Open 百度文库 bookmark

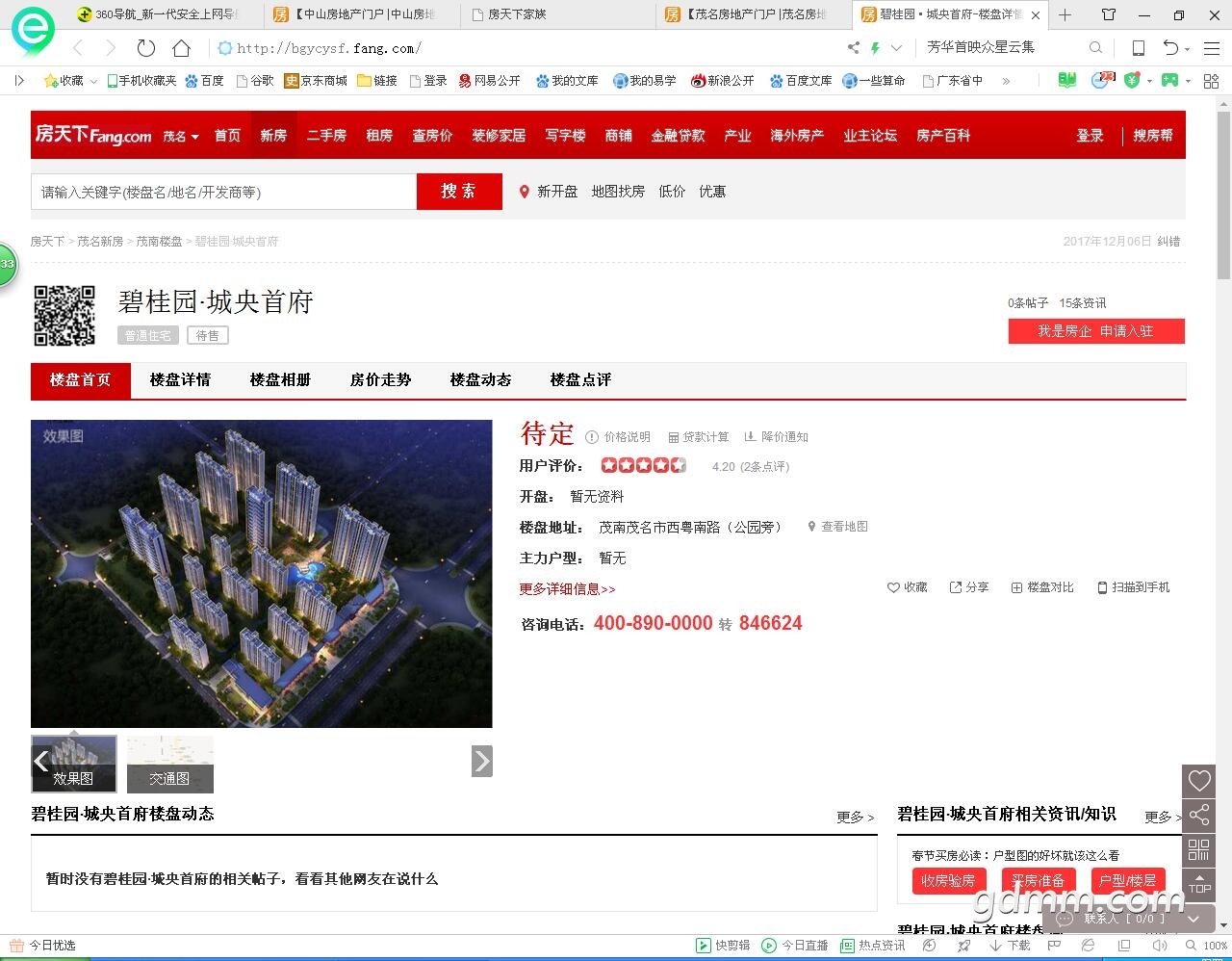[x=801, y=81]
